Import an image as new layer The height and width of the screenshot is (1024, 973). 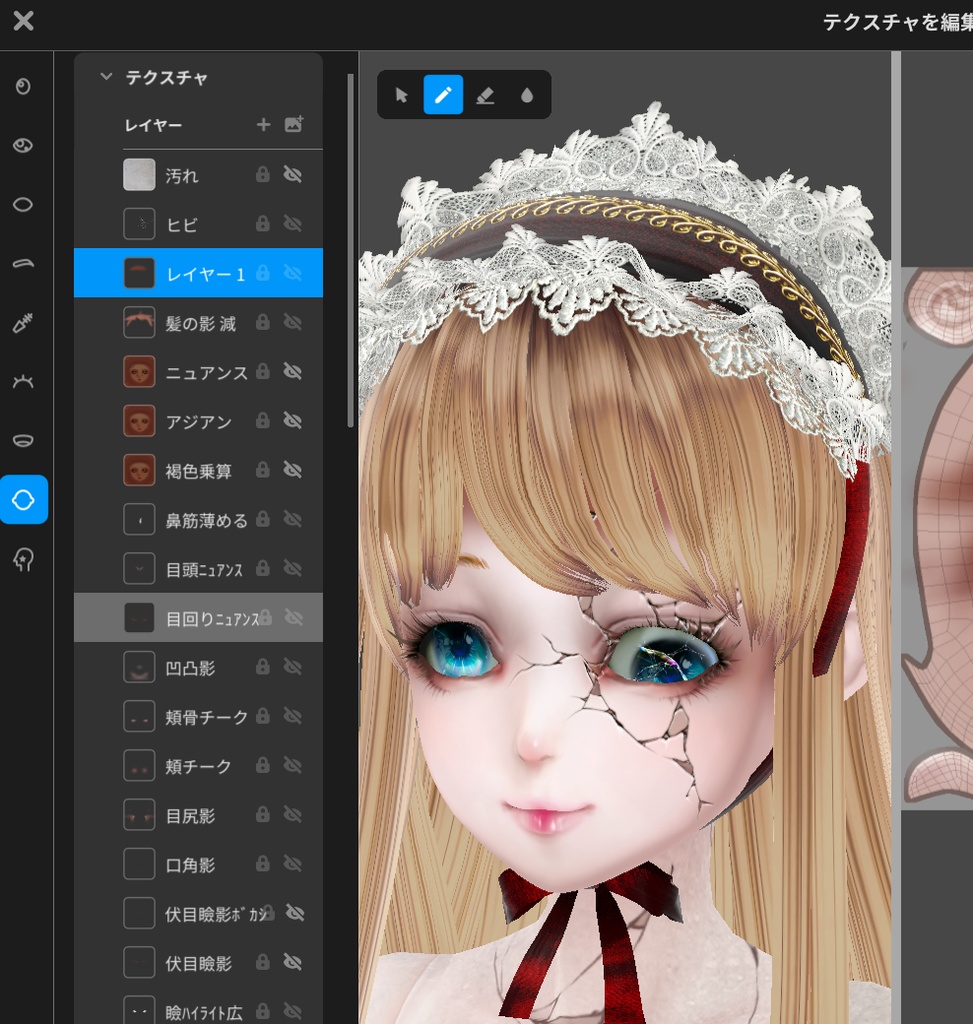294,124
